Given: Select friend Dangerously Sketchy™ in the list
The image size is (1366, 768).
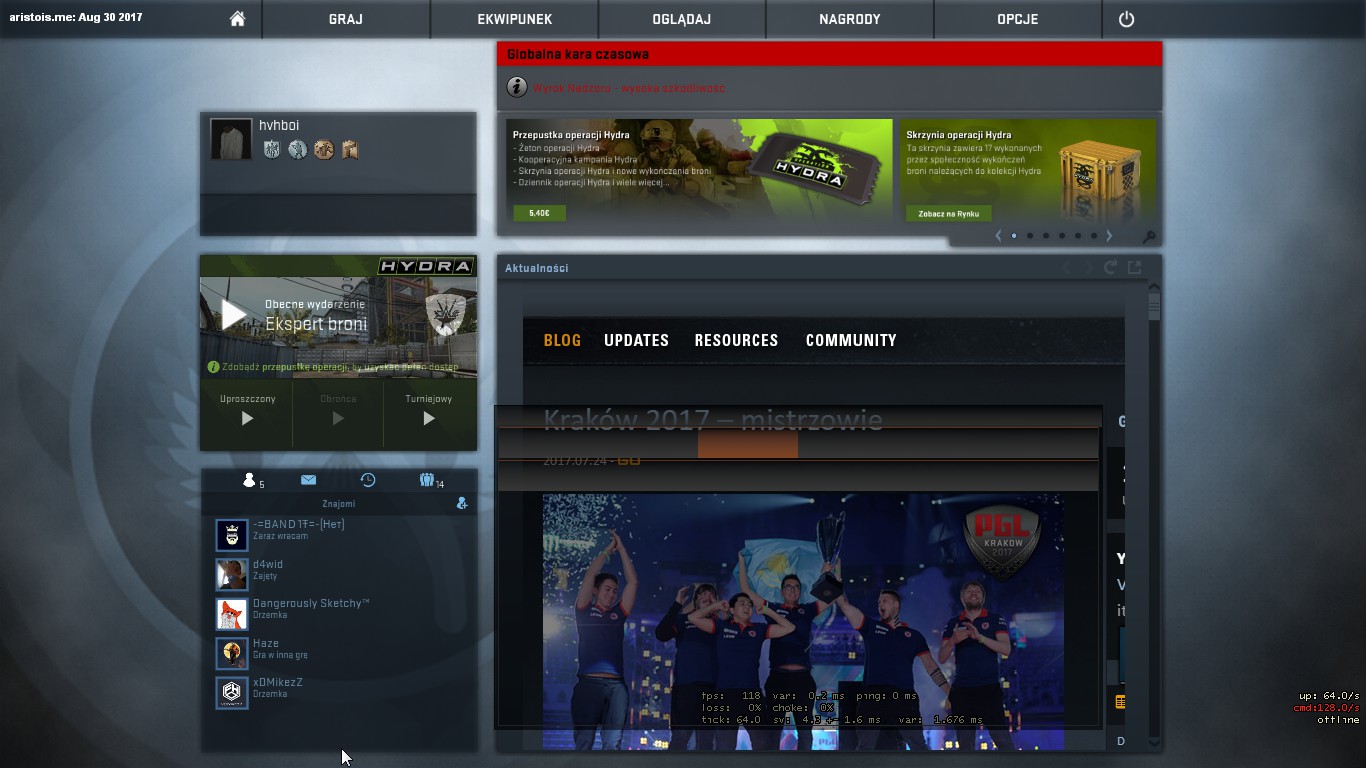Looking at the screenshot, I should (x=339, y=614).
